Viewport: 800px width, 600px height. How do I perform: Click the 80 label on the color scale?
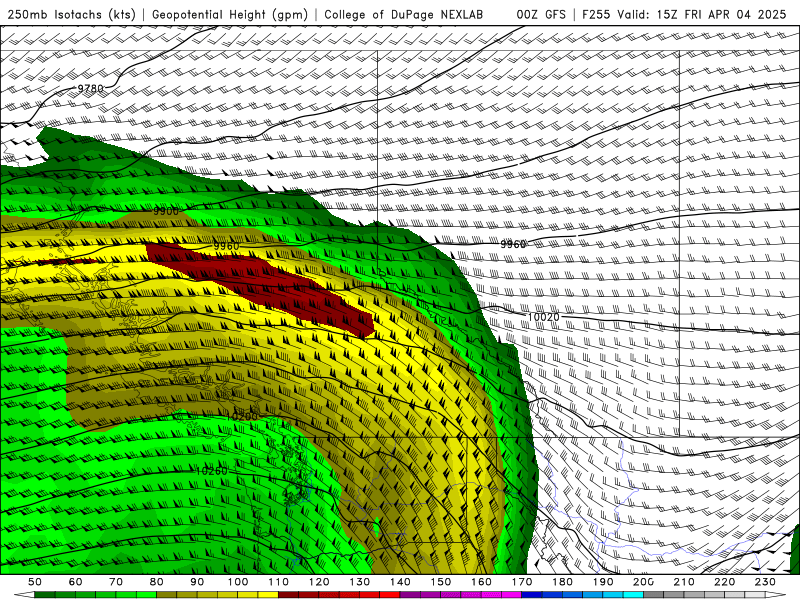tap(157, 582)
